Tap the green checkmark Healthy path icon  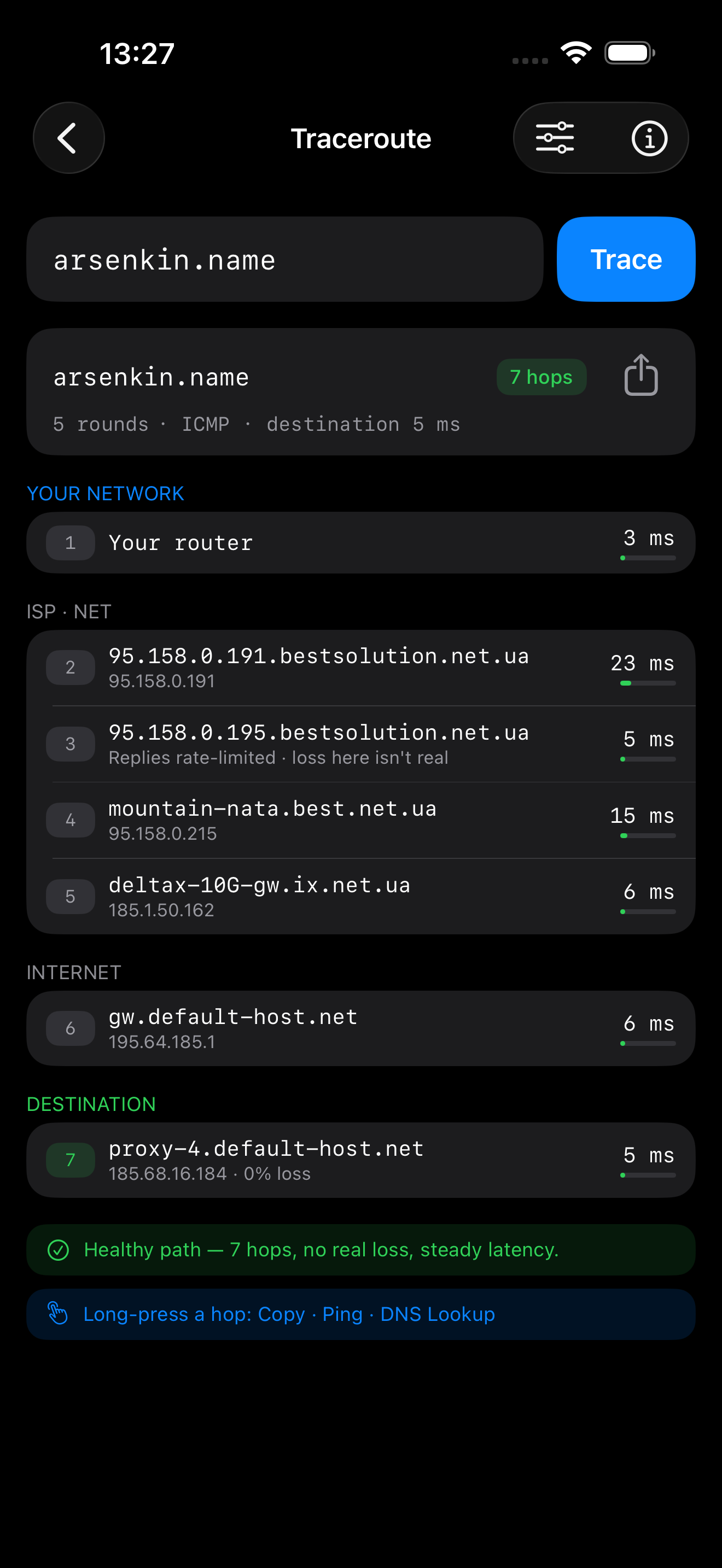tap(59, 1250)
